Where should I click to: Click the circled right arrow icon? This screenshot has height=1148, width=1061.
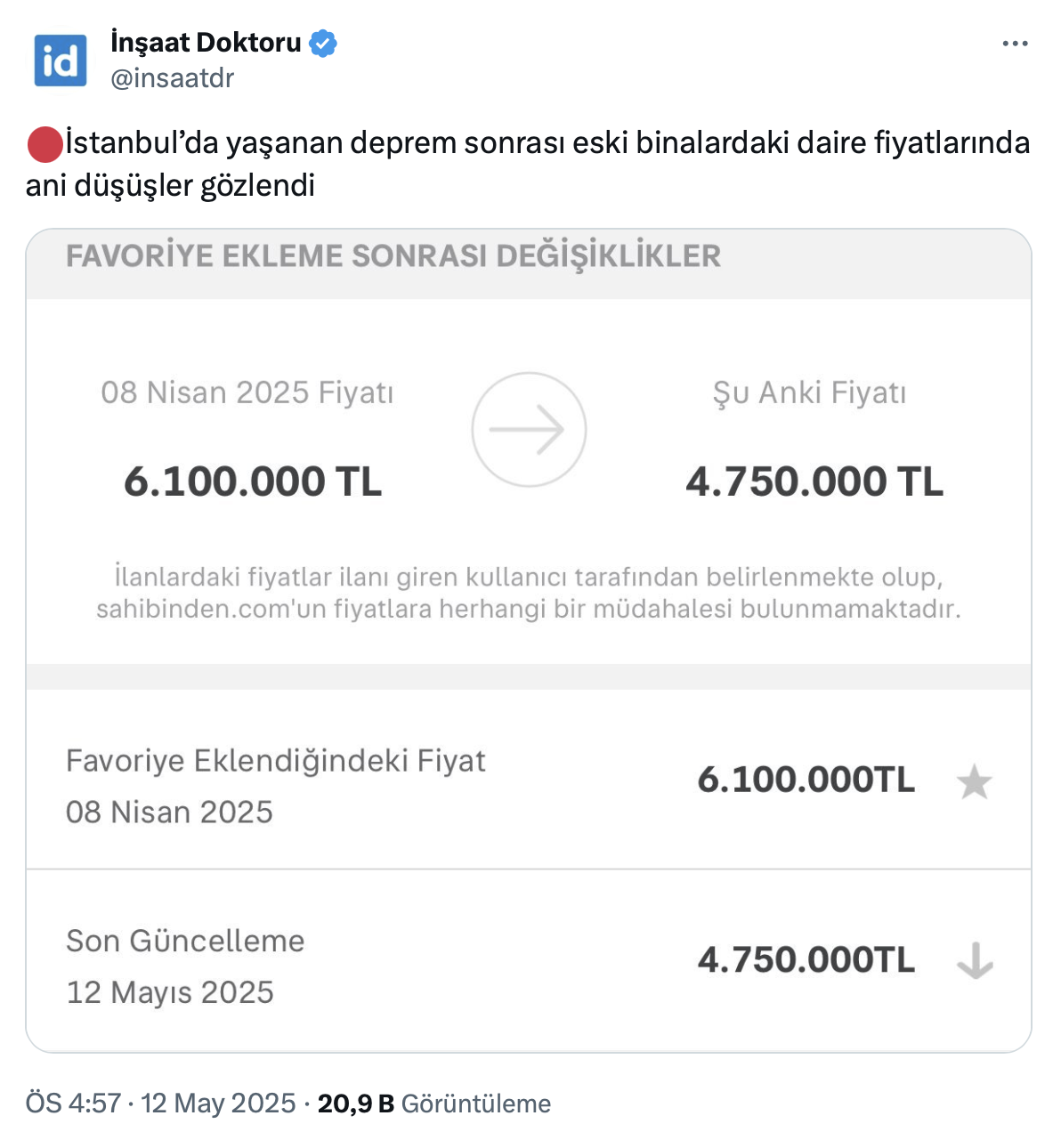tap(529, 430)
